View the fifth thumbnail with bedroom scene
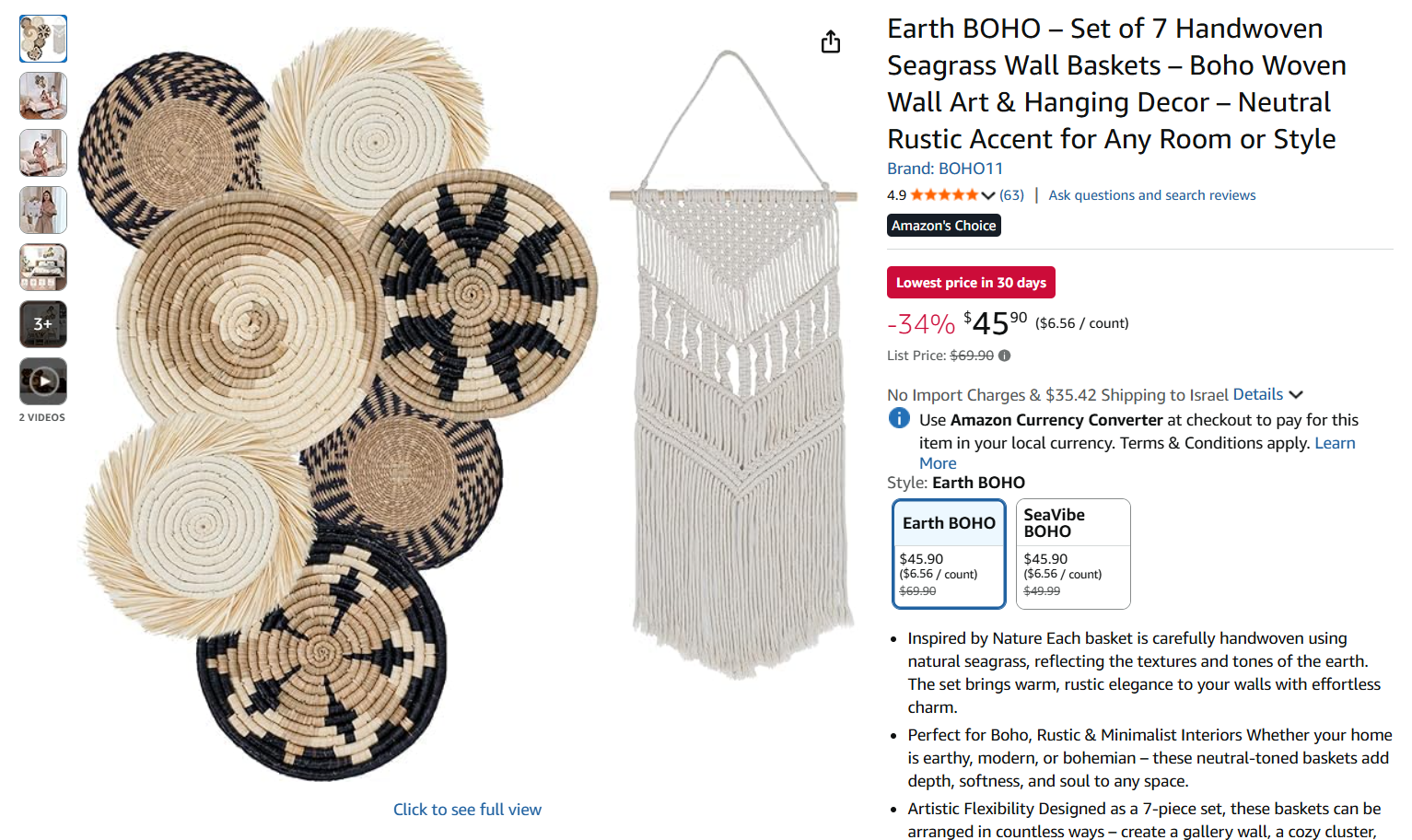 tap(43, 267)
